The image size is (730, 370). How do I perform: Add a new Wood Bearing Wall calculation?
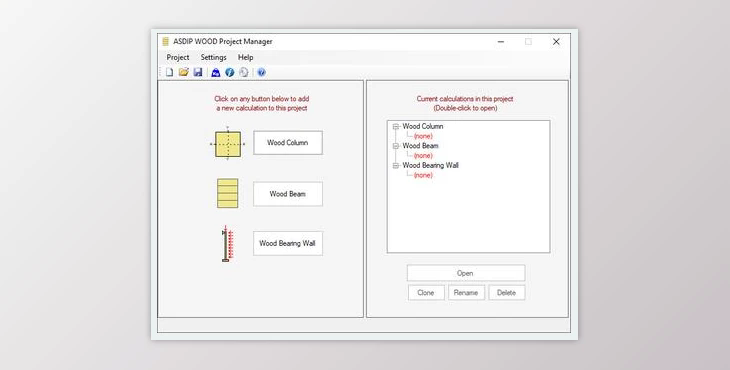coord(288,243)
